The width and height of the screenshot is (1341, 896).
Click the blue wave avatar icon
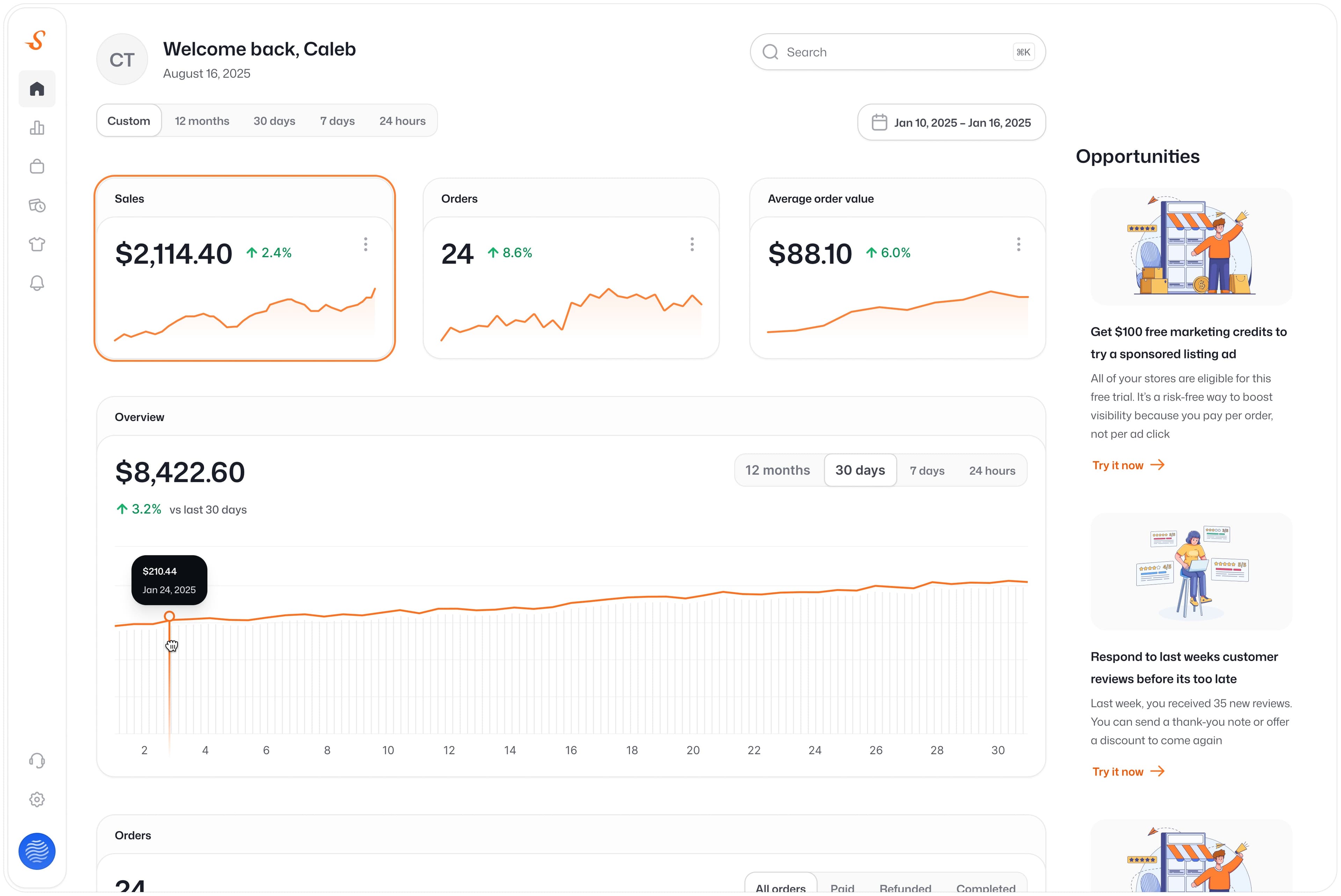coord(37,851)
